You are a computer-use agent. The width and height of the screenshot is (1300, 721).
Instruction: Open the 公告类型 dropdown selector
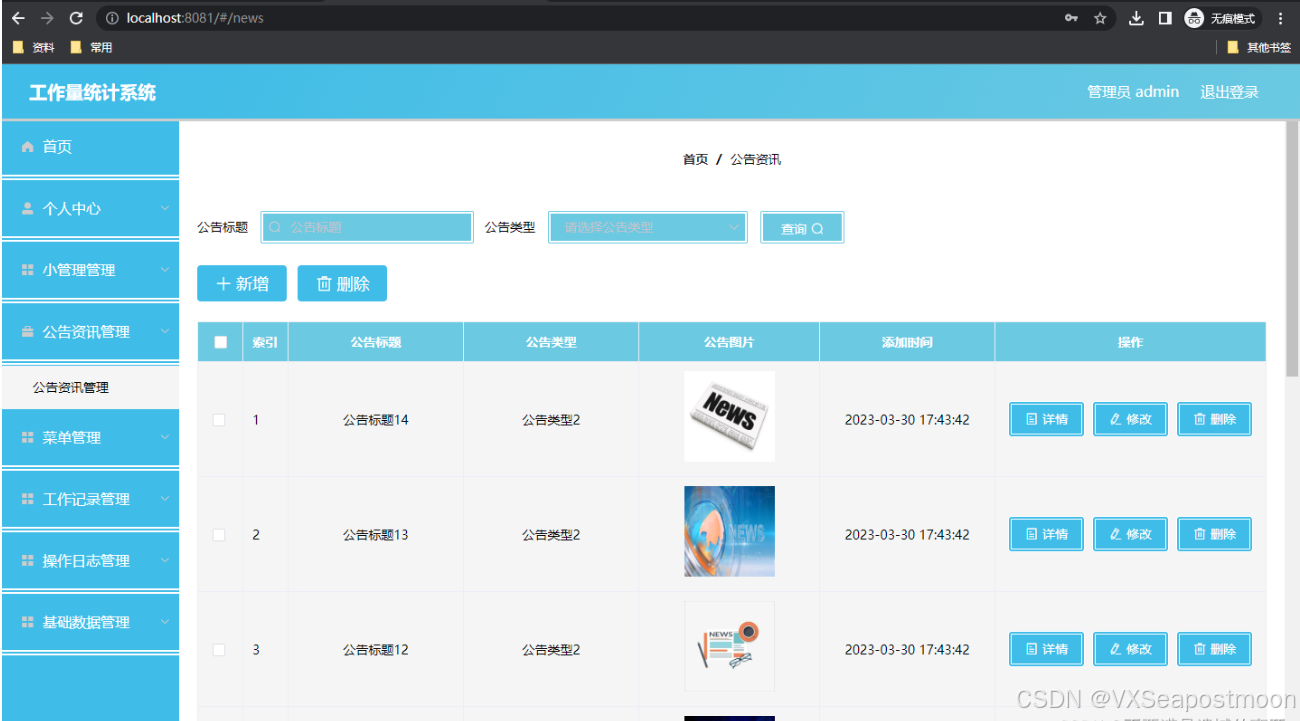click(x=647, y=227)
